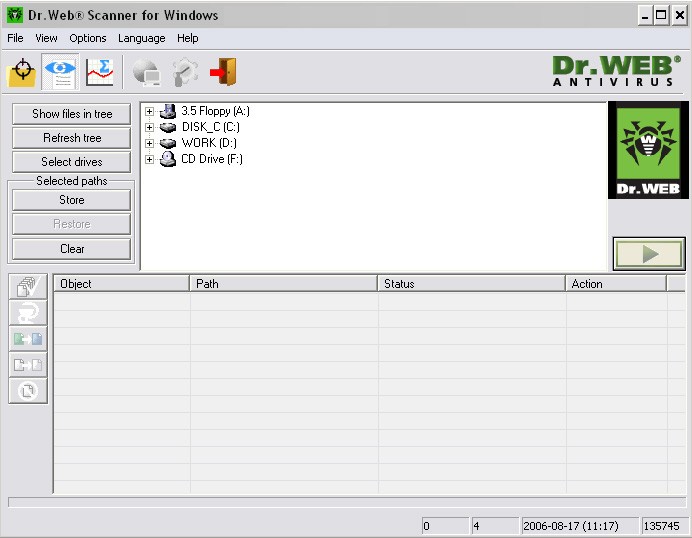
Task: Click status bar date 2006-08-17 (11:17)
Action: point(580,526)
